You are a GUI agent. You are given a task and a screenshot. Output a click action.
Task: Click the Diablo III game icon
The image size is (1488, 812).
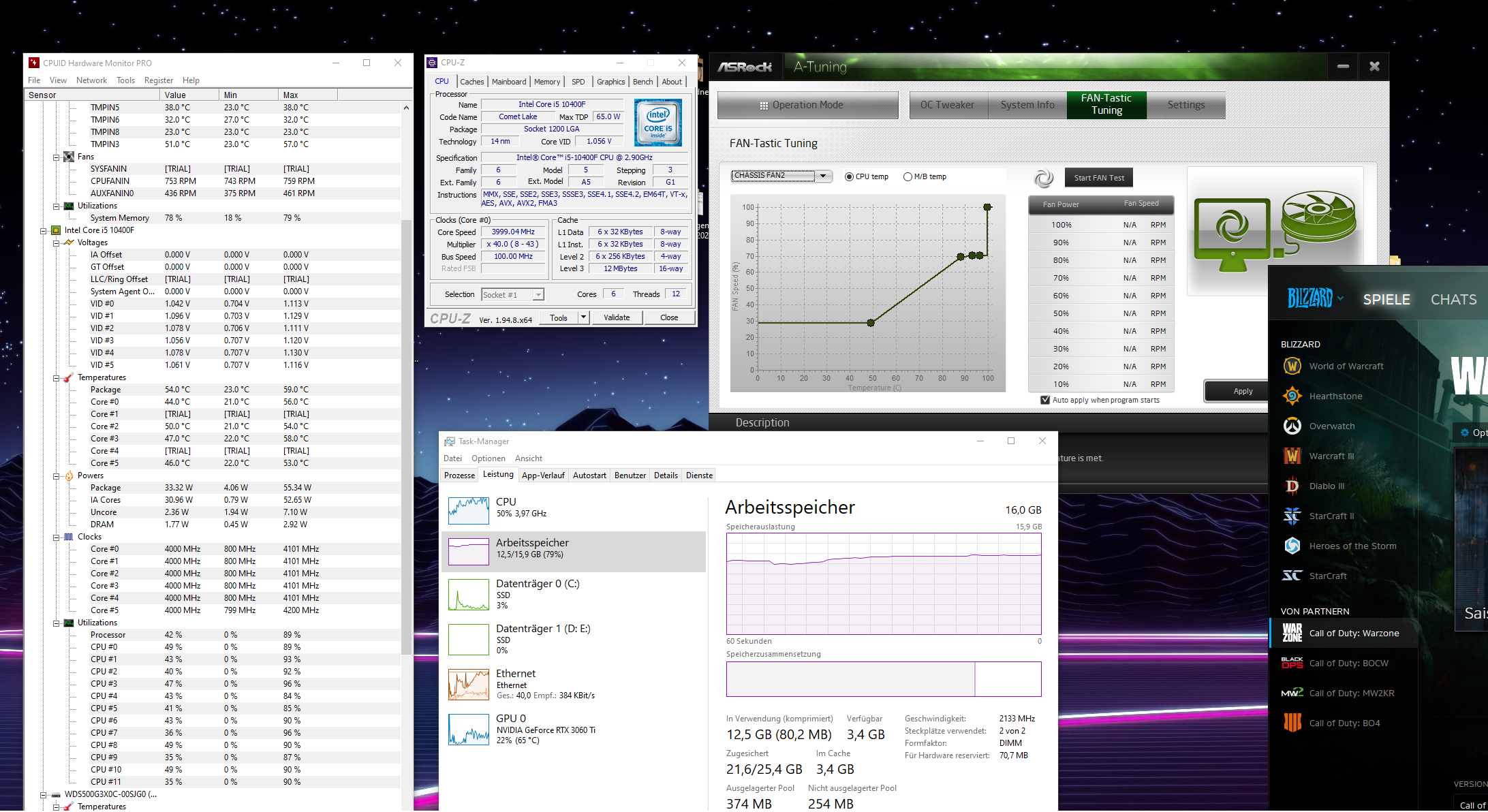(x=1292, y=486)
